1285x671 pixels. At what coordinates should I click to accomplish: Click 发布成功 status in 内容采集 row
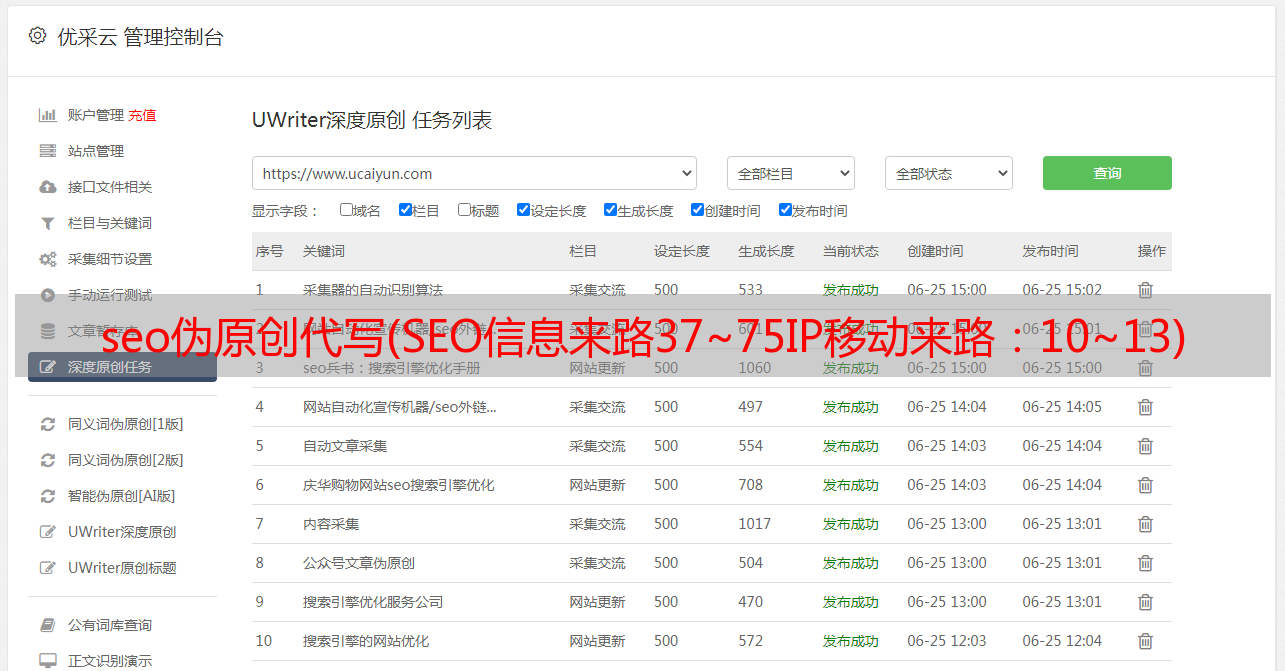(851, 524)
